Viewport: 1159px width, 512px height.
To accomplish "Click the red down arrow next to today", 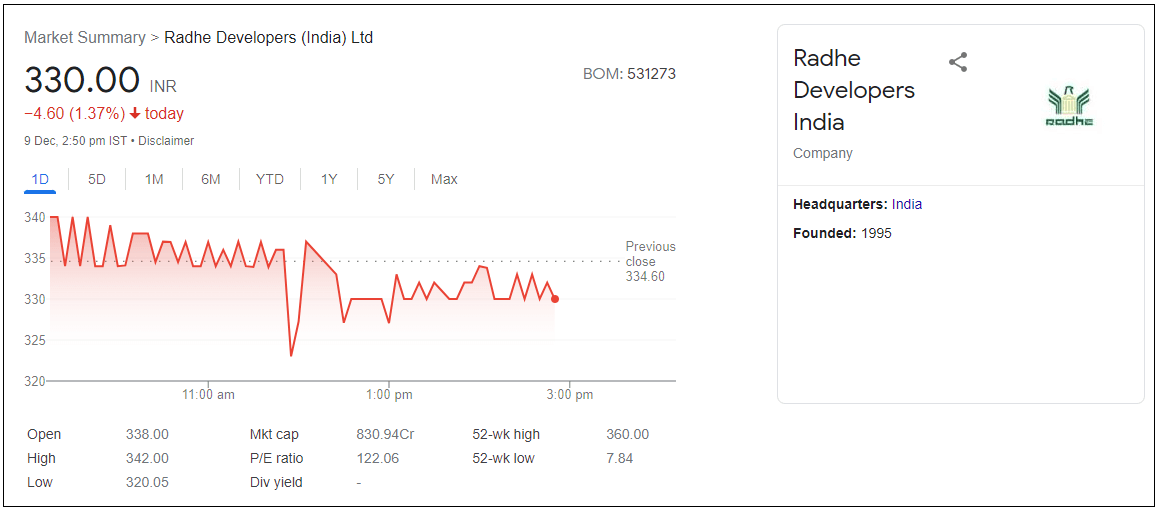I will pyautogui.click(x=135, y=114).
